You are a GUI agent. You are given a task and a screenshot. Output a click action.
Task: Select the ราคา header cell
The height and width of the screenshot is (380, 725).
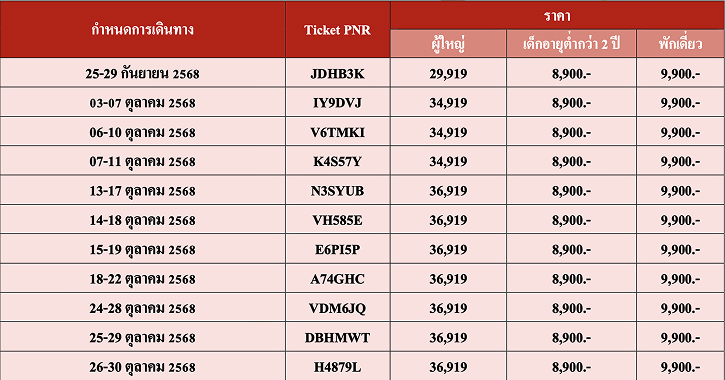[558, 16]
